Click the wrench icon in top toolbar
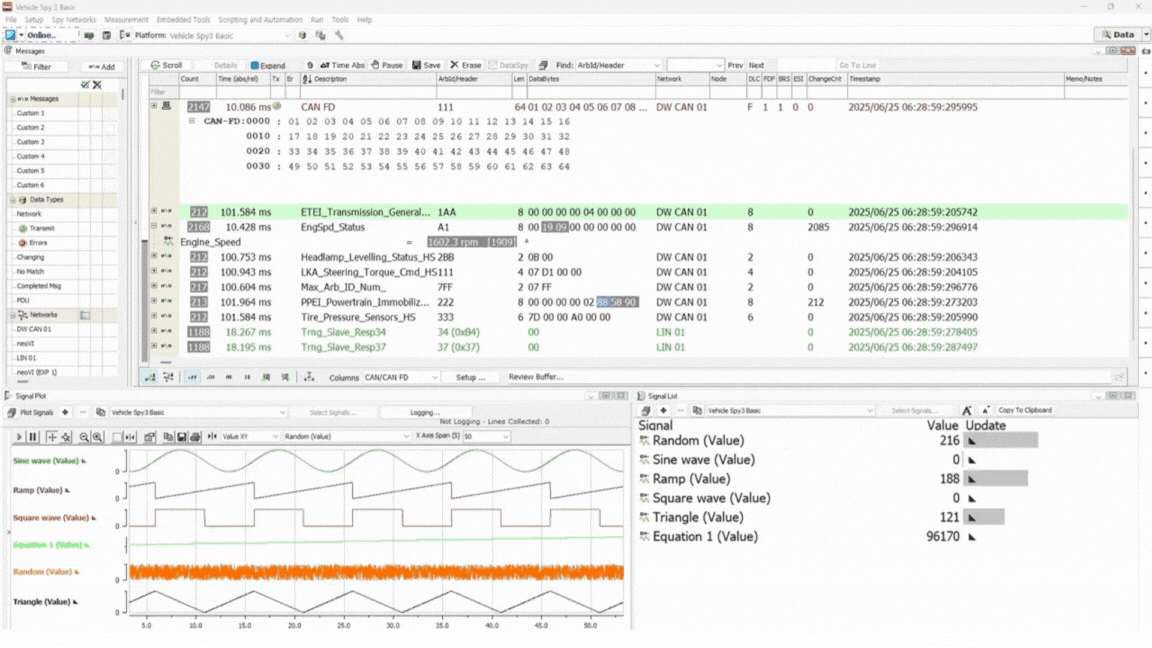This screenshot has height=648, width=1152. point(339,35)
